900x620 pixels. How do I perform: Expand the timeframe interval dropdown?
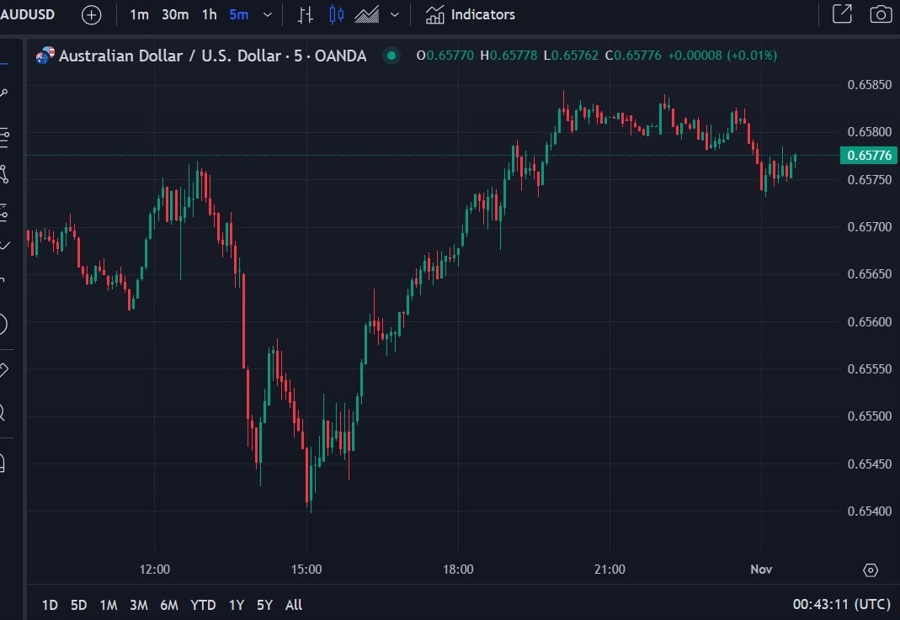click(x=267, y=15)
